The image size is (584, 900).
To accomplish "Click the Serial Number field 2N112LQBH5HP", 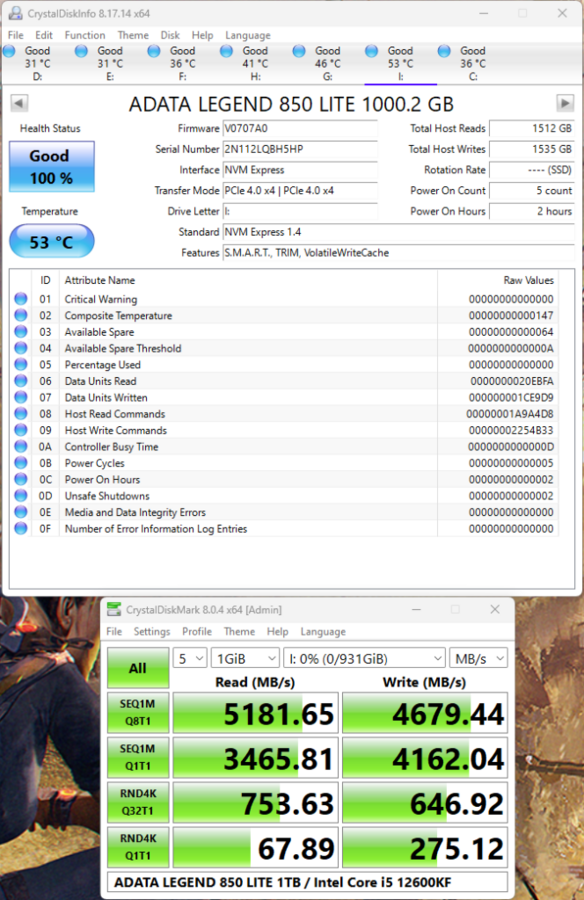I will coord(300,149).
